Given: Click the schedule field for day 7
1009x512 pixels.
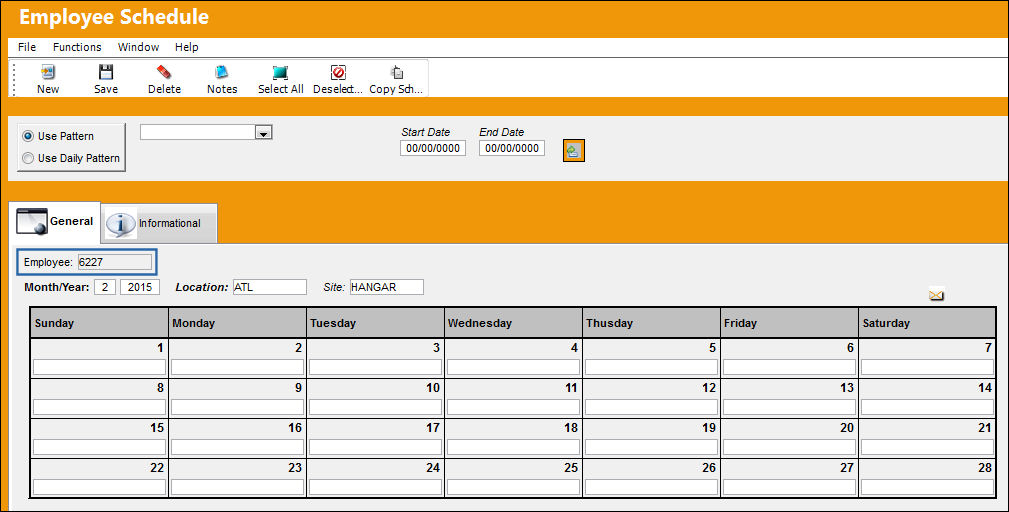Looking at the screenshot, I should point(927,367).
